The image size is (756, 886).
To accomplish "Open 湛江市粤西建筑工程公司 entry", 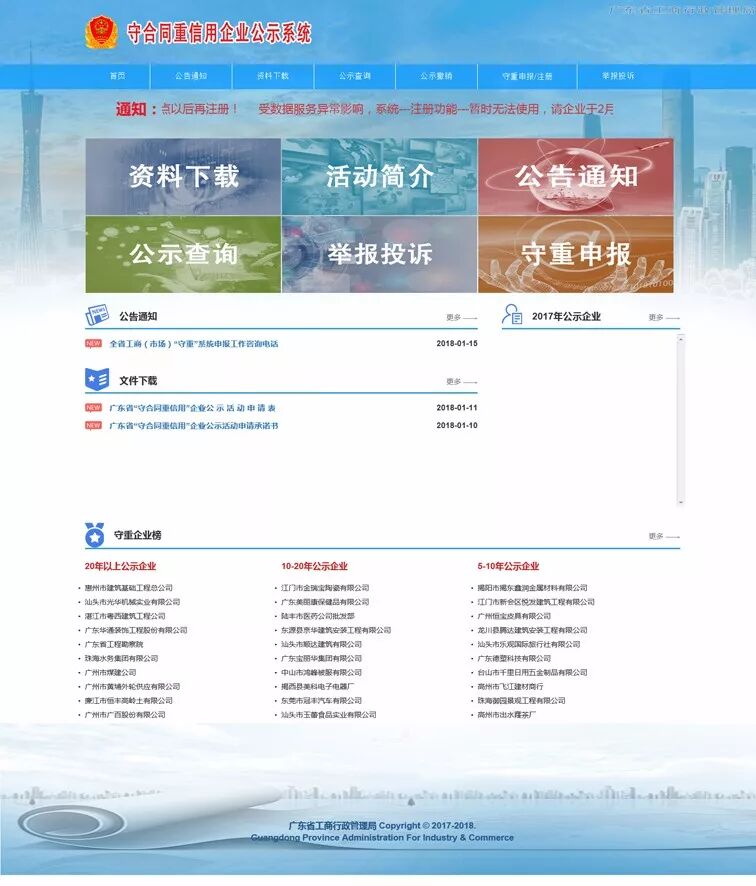I will [125, 616].
